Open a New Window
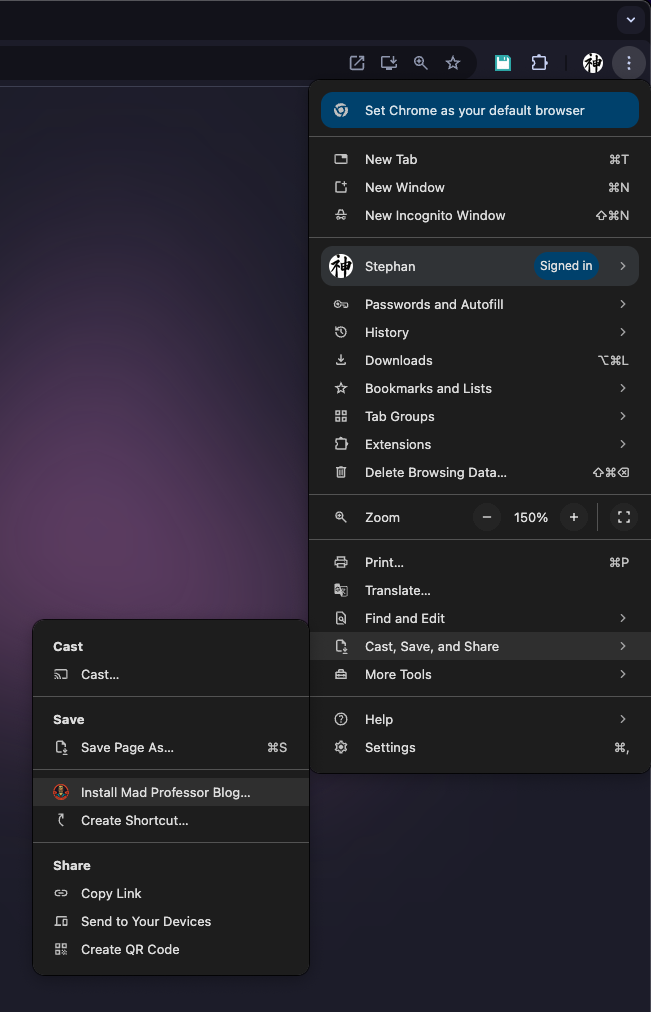 480,187
